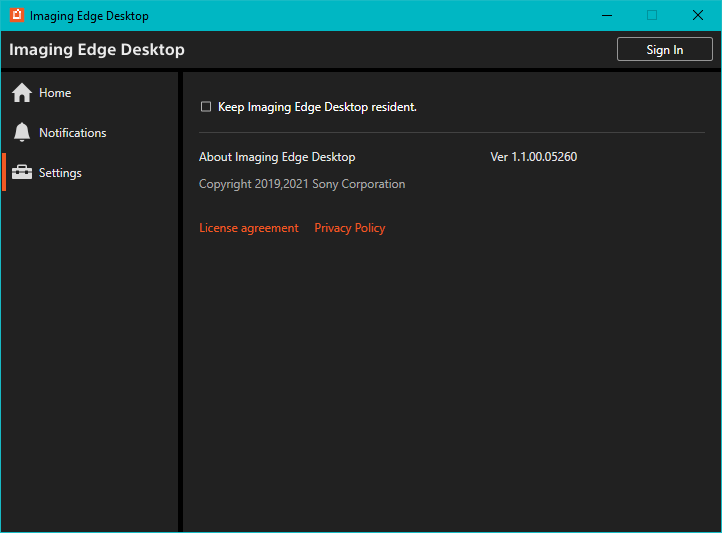722x533 pixels.
Task: Enable the Keep Imaging Edge Desktop resident checkbox
Action: [206, 107]
